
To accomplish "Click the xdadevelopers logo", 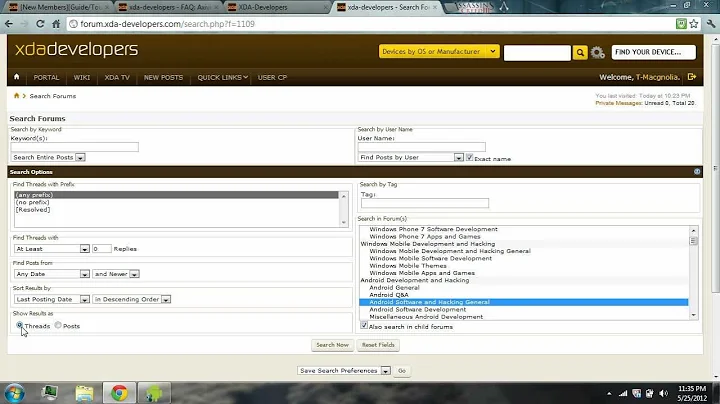I will pos(76,50).
